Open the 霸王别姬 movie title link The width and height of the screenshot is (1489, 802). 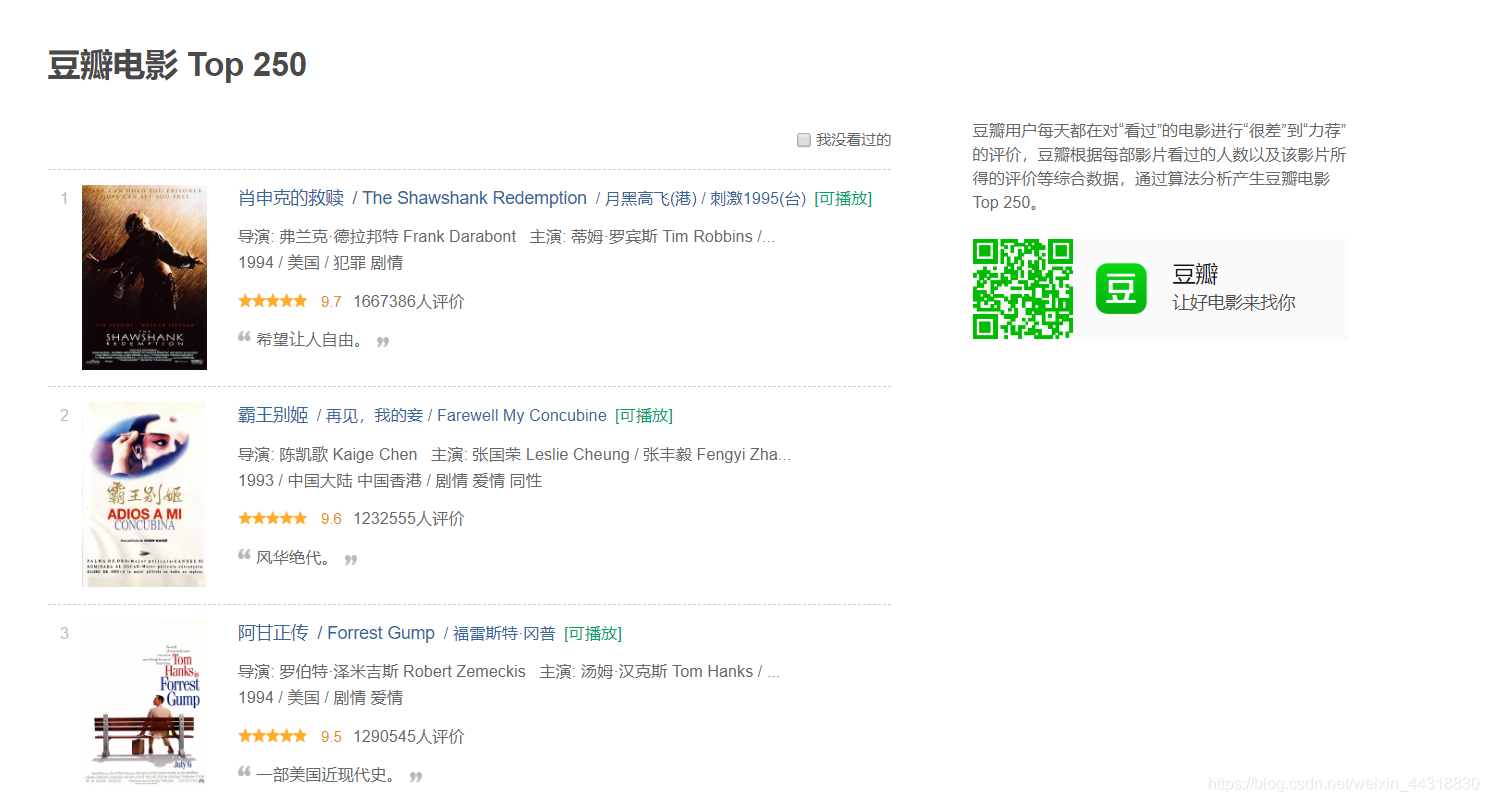click(x=273, y=415)
